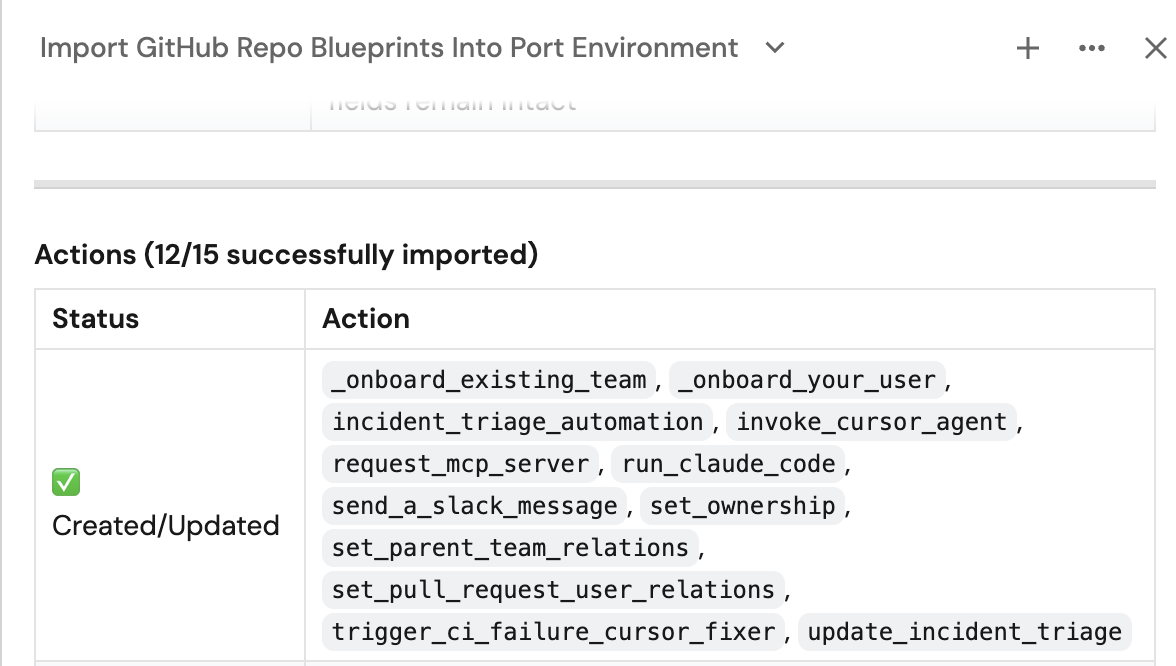Click the set_ownership code tag
1176x666 pixels.
tap(742, 506)
